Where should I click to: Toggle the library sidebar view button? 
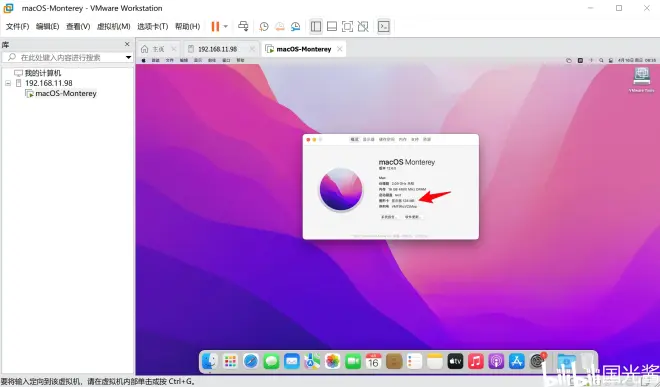pyautogui.click(x=316, y=27)
